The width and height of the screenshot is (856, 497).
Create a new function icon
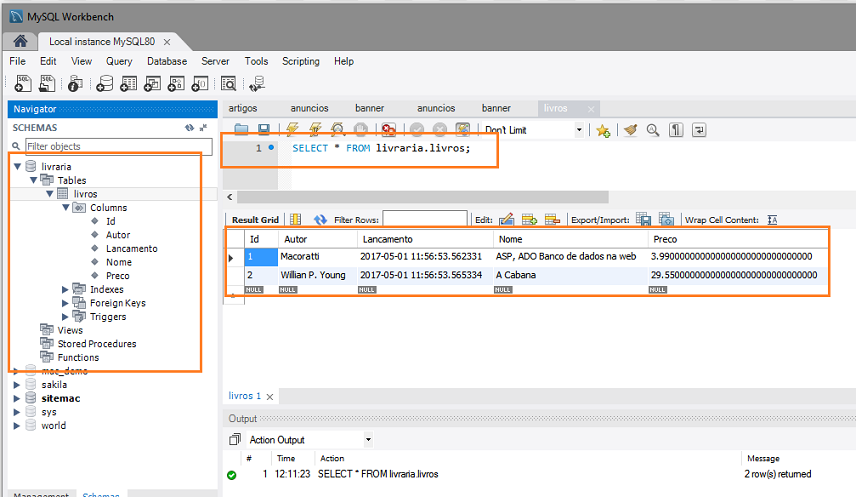click(200, 84)
